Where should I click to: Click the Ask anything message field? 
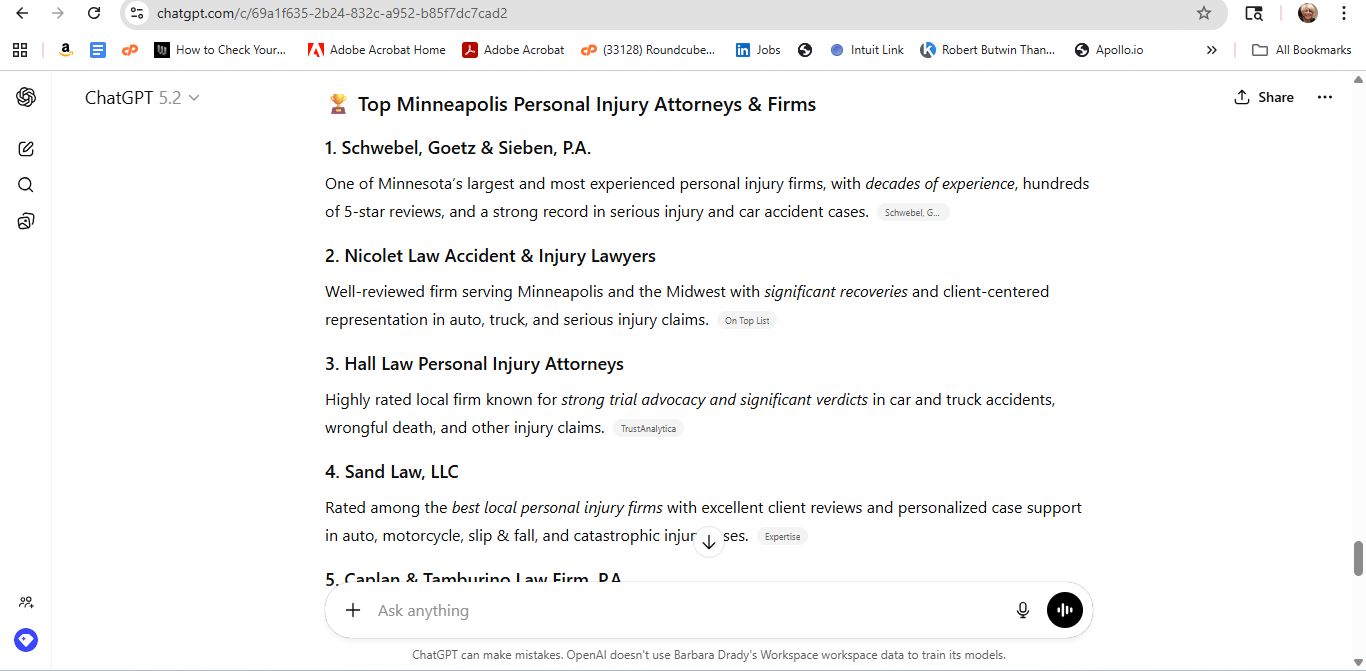(690, 610)
